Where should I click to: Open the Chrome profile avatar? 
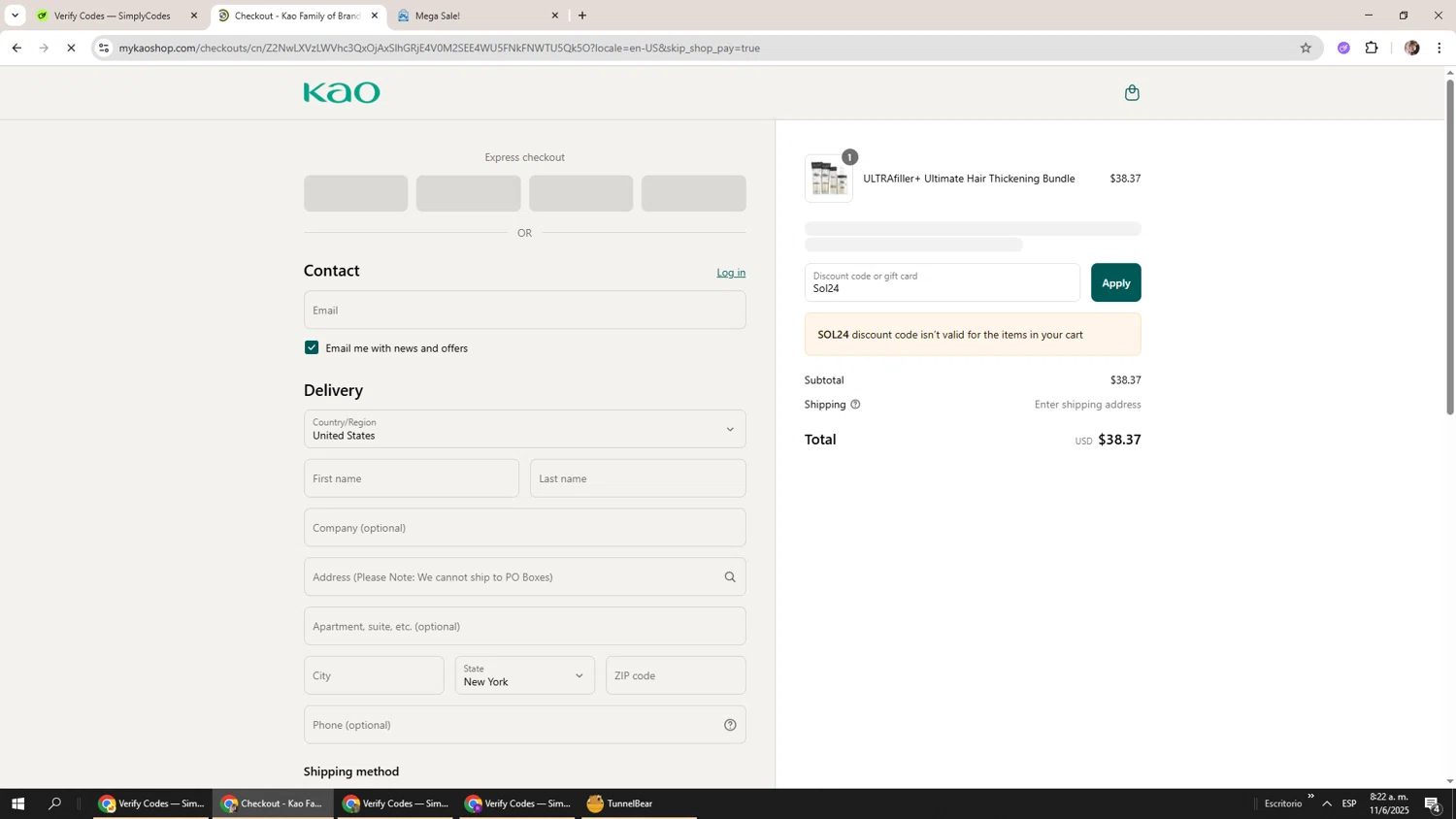[x=1411, y=48]
